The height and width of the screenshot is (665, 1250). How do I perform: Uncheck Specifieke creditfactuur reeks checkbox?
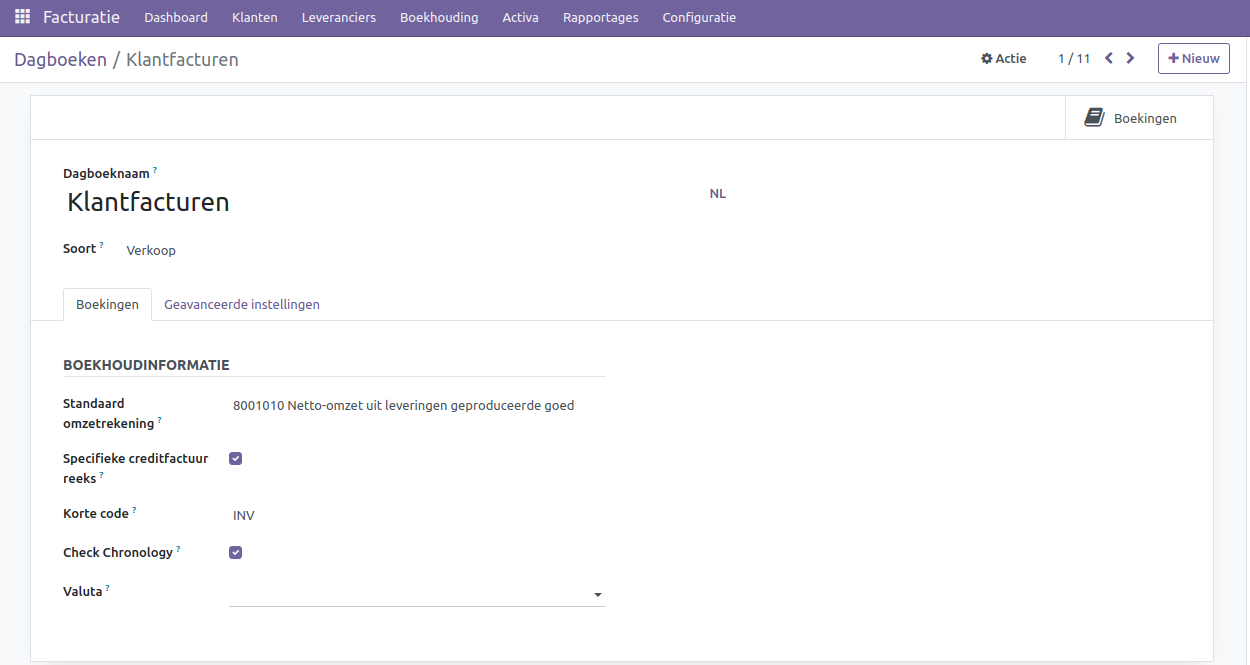pos(236,459)
